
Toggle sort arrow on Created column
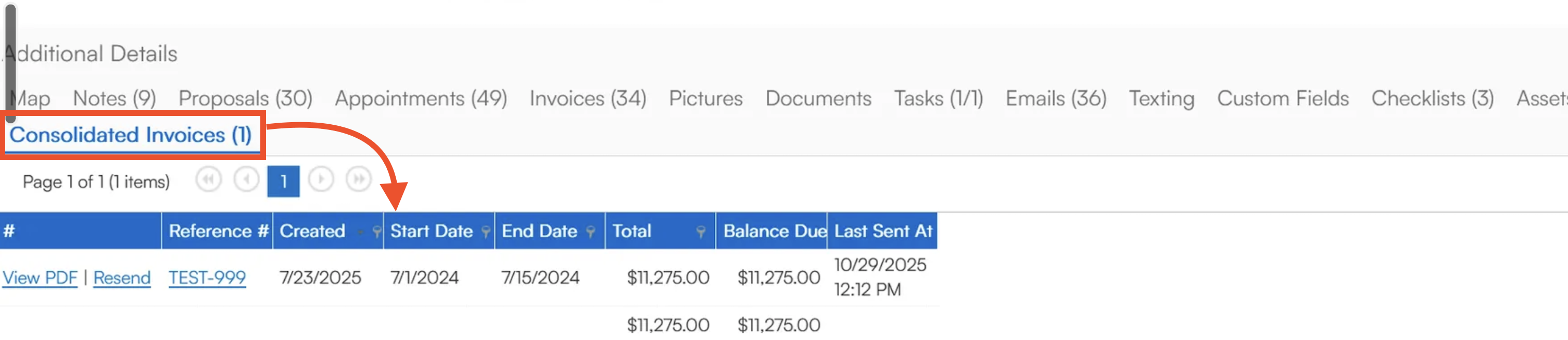[361, 232]
